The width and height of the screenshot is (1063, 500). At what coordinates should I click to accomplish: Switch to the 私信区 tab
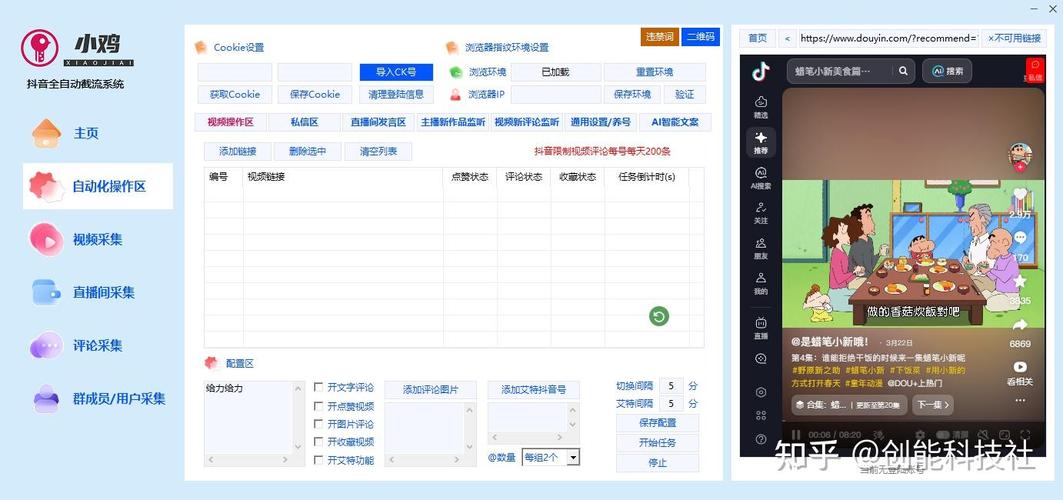(304, 122)
